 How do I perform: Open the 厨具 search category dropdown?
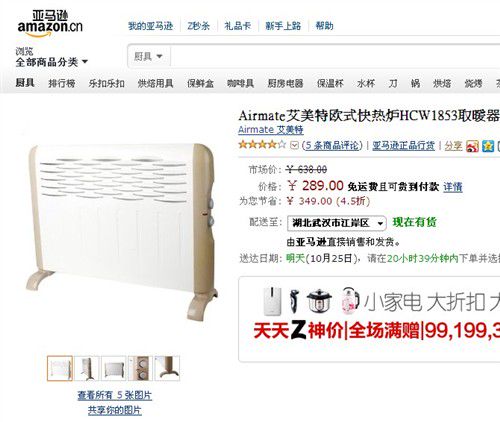coord(148,56)
